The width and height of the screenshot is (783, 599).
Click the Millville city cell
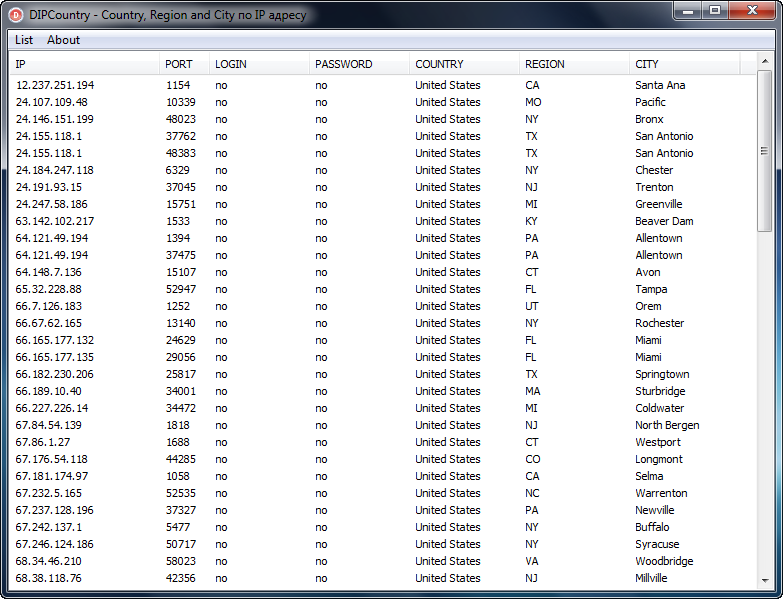point(651,578)
